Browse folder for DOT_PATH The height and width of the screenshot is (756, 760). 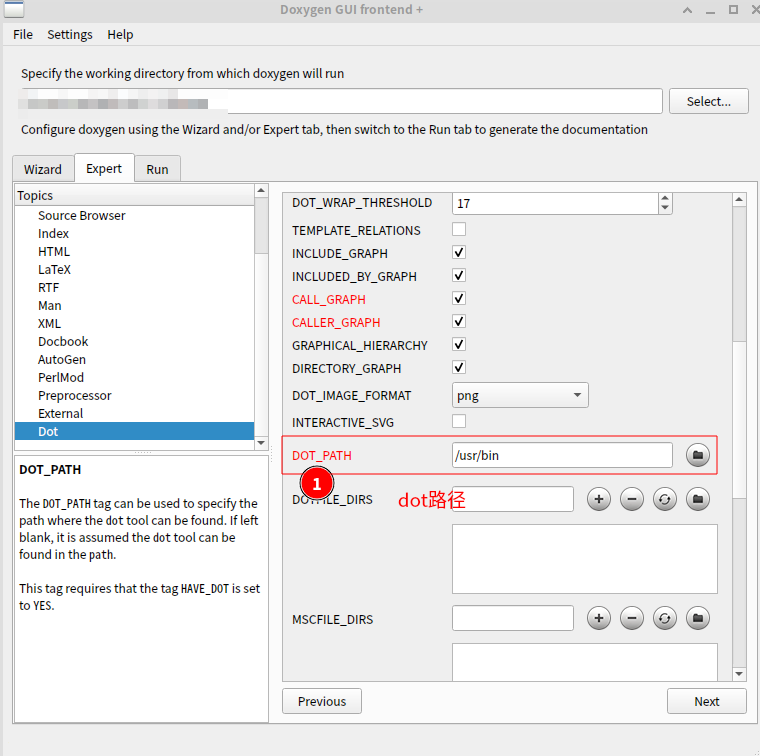(697, 455)
